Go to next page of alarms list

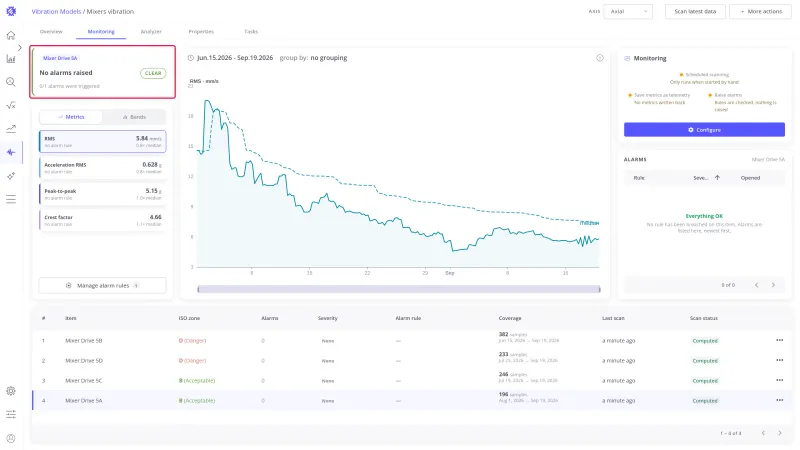click(773, 285)
